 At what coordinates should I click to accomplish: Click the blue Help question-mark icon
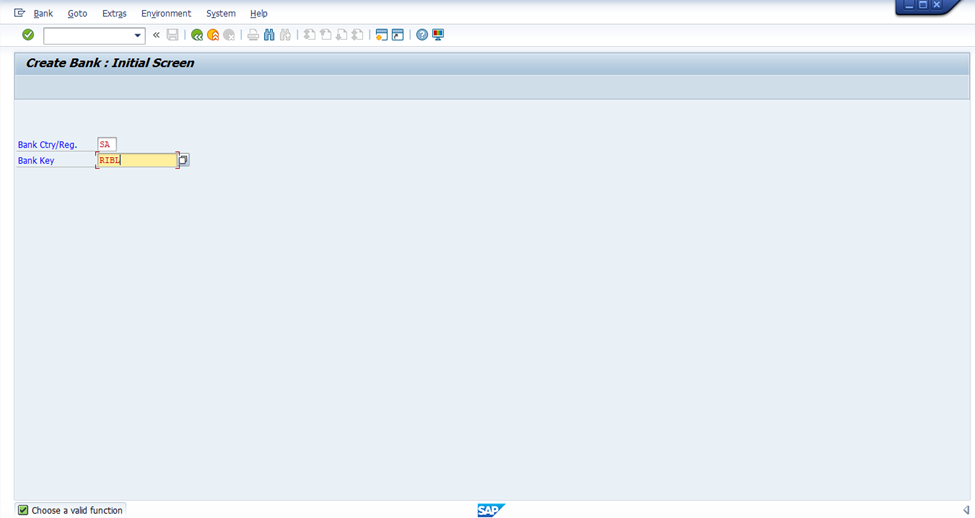point(422,35)
